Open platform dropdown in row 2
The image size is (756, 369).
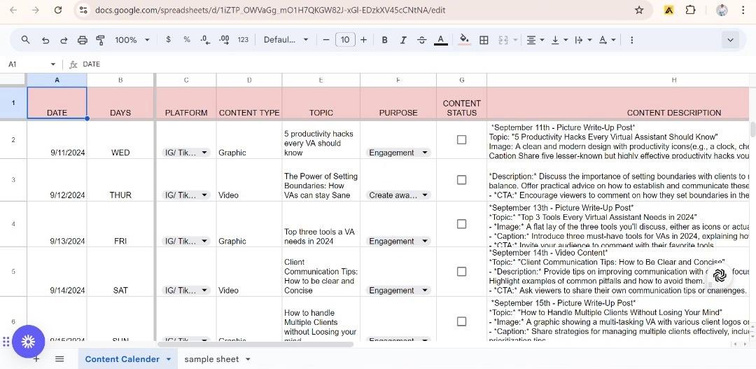tap(186, 152)
